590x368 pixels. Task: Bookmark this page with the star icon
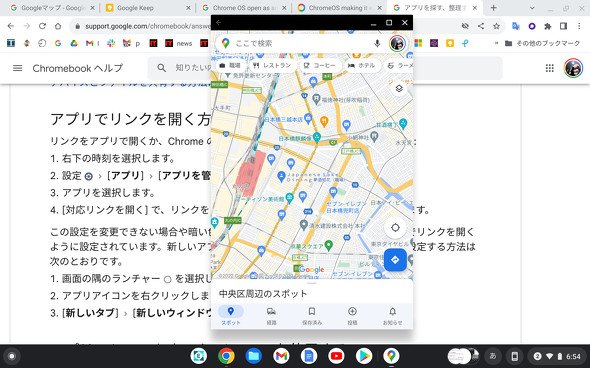(x=497, y=26)
